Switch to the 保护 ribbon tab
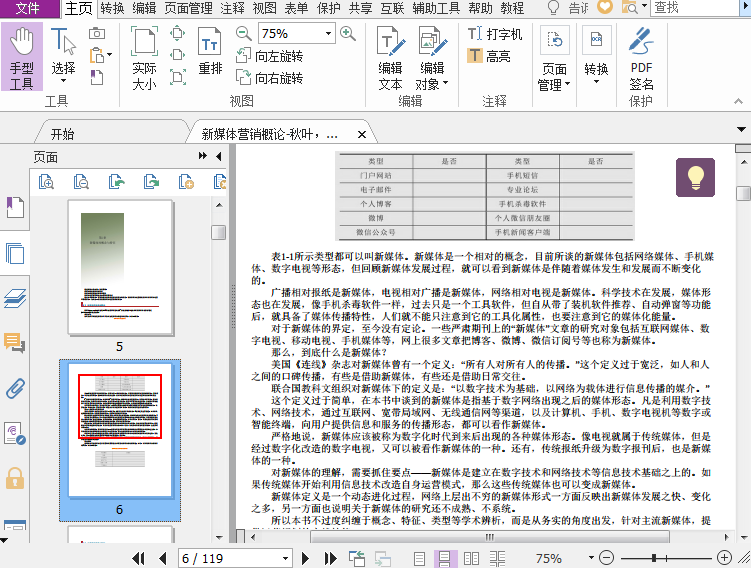This screenshot has width=751, height=568. click(329, 8)
